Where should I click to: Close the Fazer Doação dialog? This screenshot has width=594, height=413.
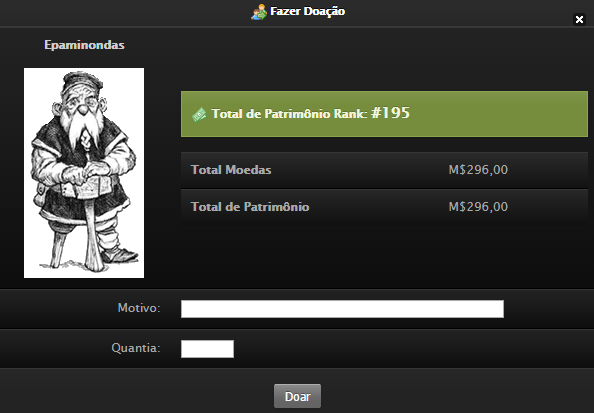tap(579, 19)
